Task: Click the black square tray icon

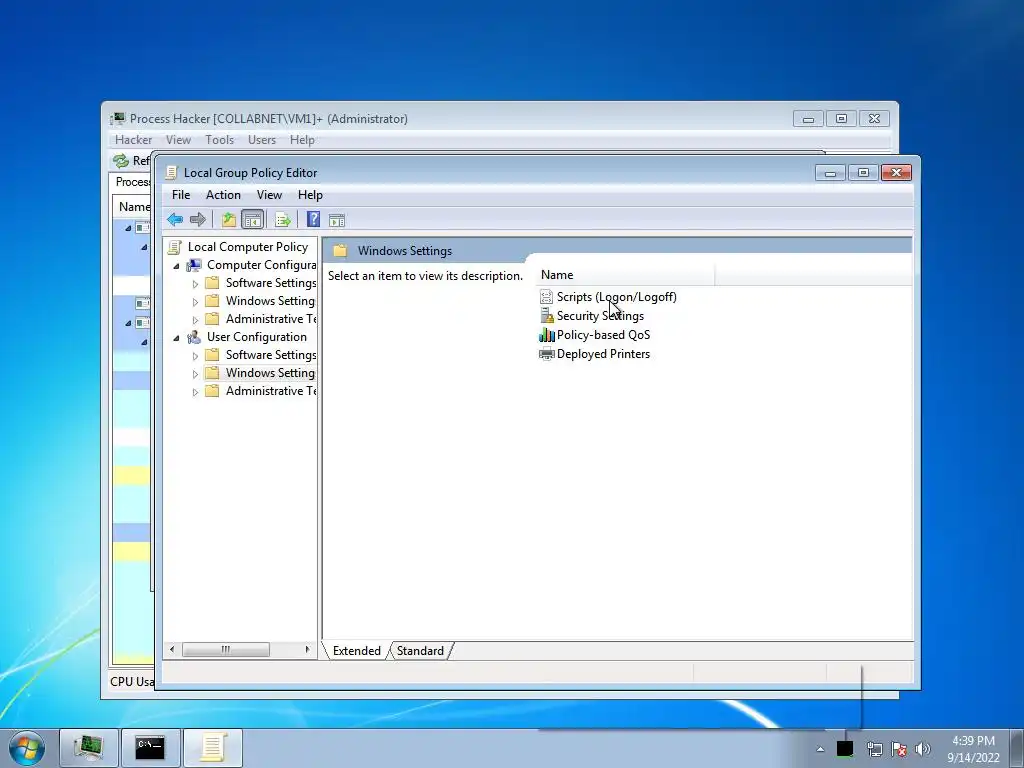Action: (845, 748)
